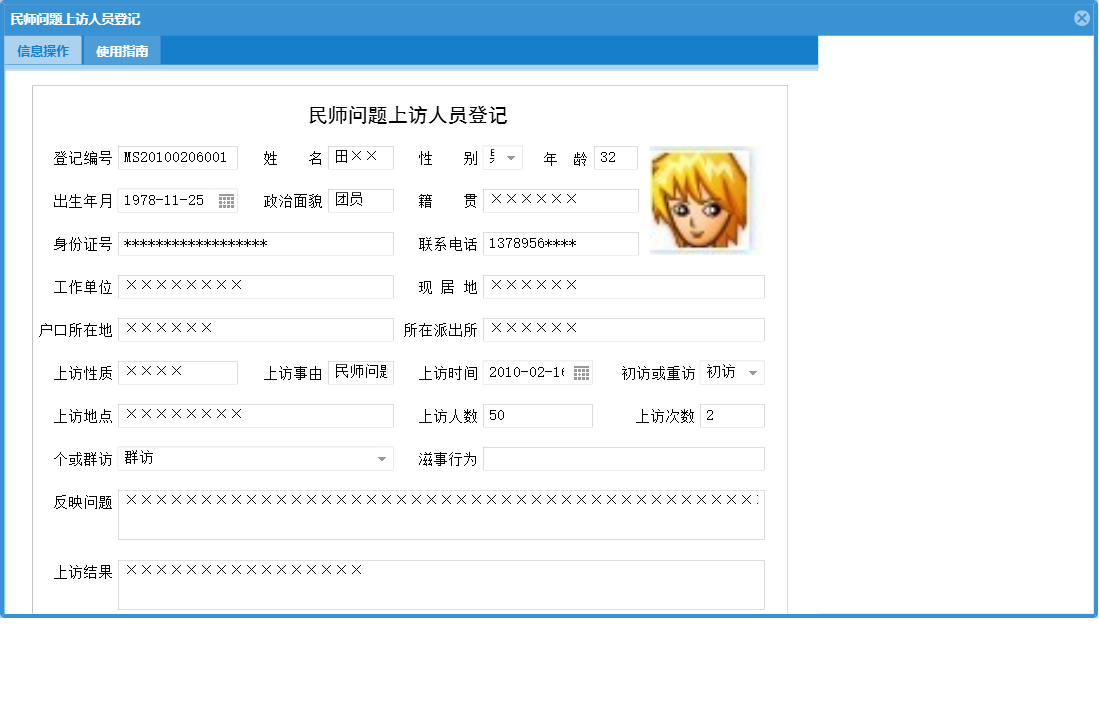The width and height of the screenshot is (1099, 707).
Task: Open the 初访或重访 dropdown
Action: coord(755,372)
